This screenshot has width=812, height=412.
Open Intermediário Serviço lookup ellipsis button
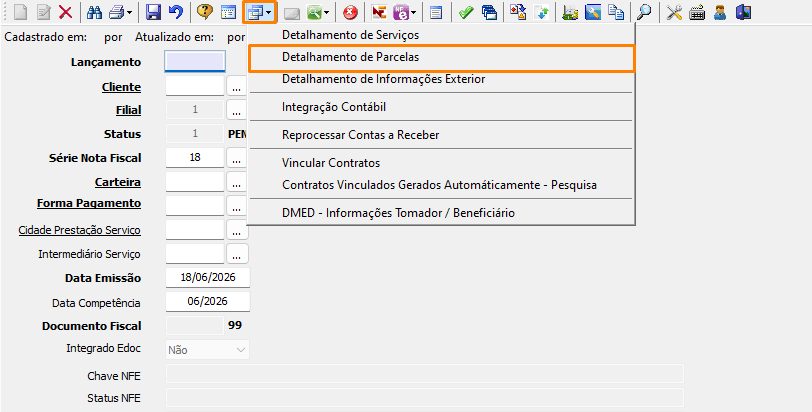(237, 254)
